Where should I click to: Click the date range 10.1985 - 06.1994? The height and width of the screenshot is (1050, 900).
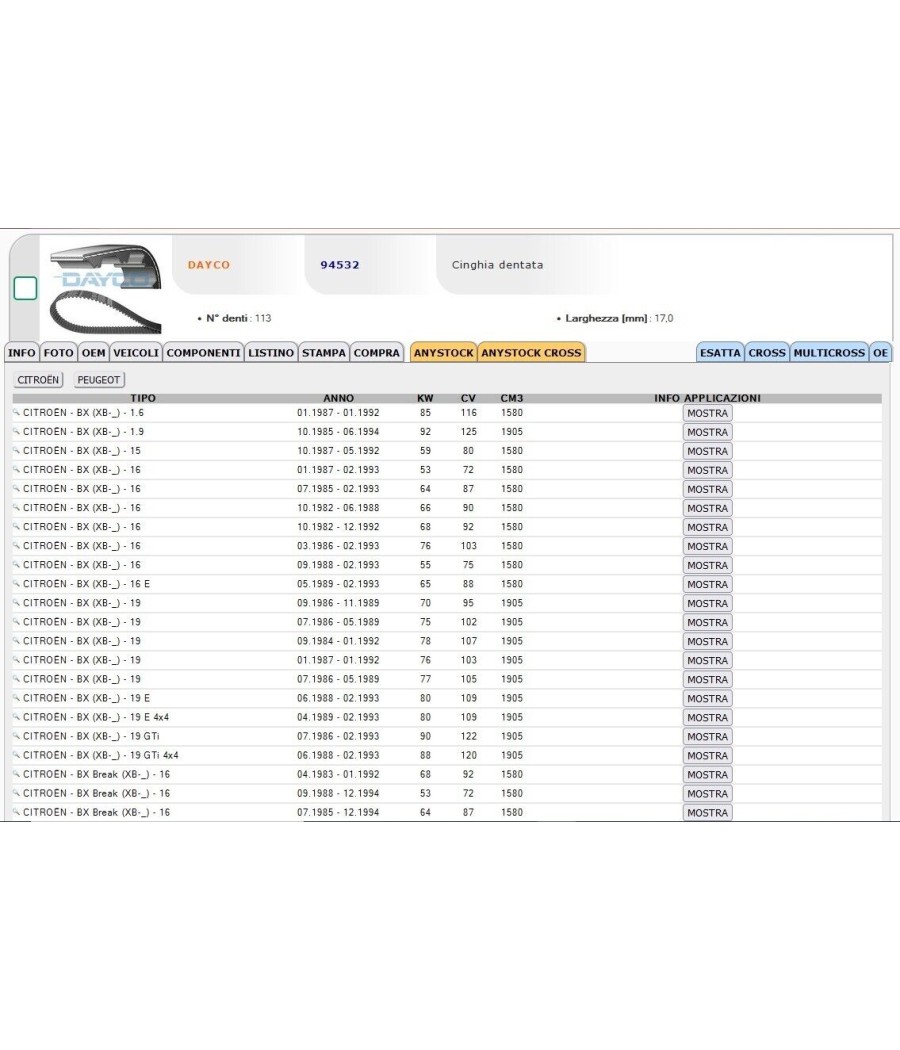(x=338, y=432)
